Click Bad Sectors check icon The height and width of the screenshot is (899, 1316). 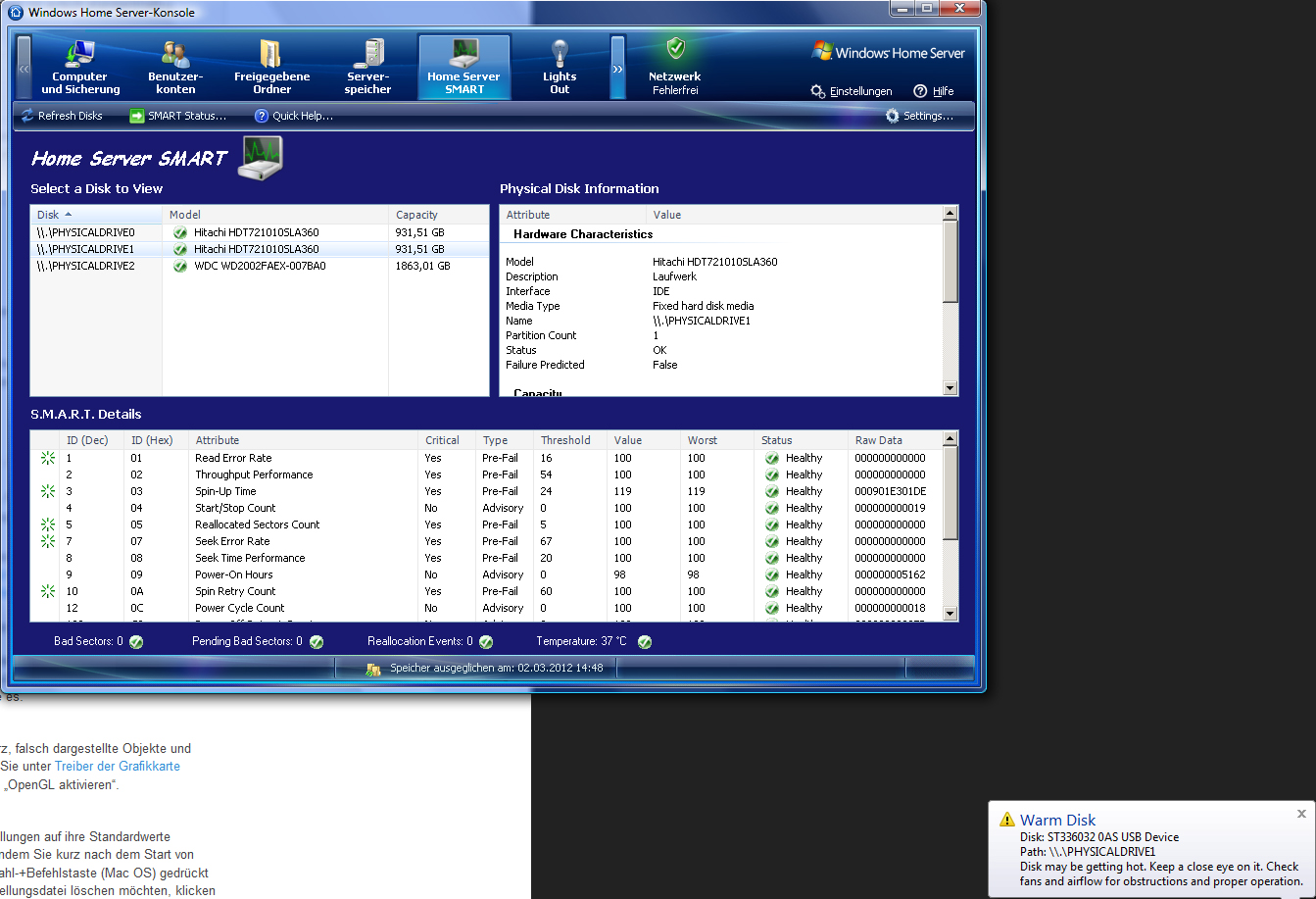pyautogui.click(x=136, y=642)
